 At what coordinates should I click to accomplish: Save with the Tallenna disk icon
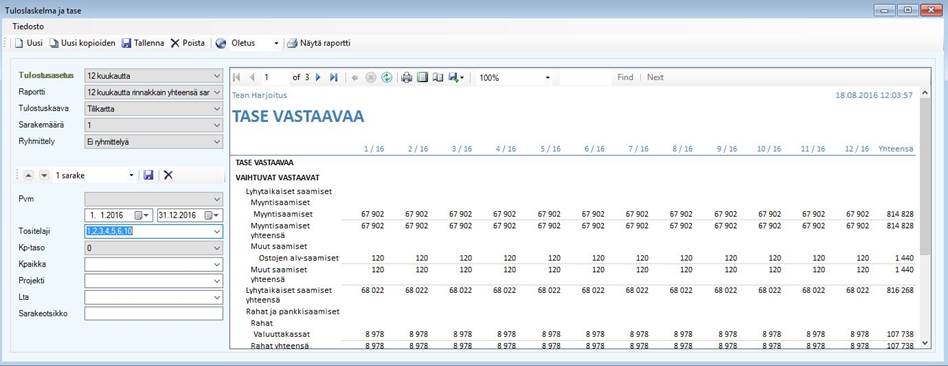tap(126, 44)
